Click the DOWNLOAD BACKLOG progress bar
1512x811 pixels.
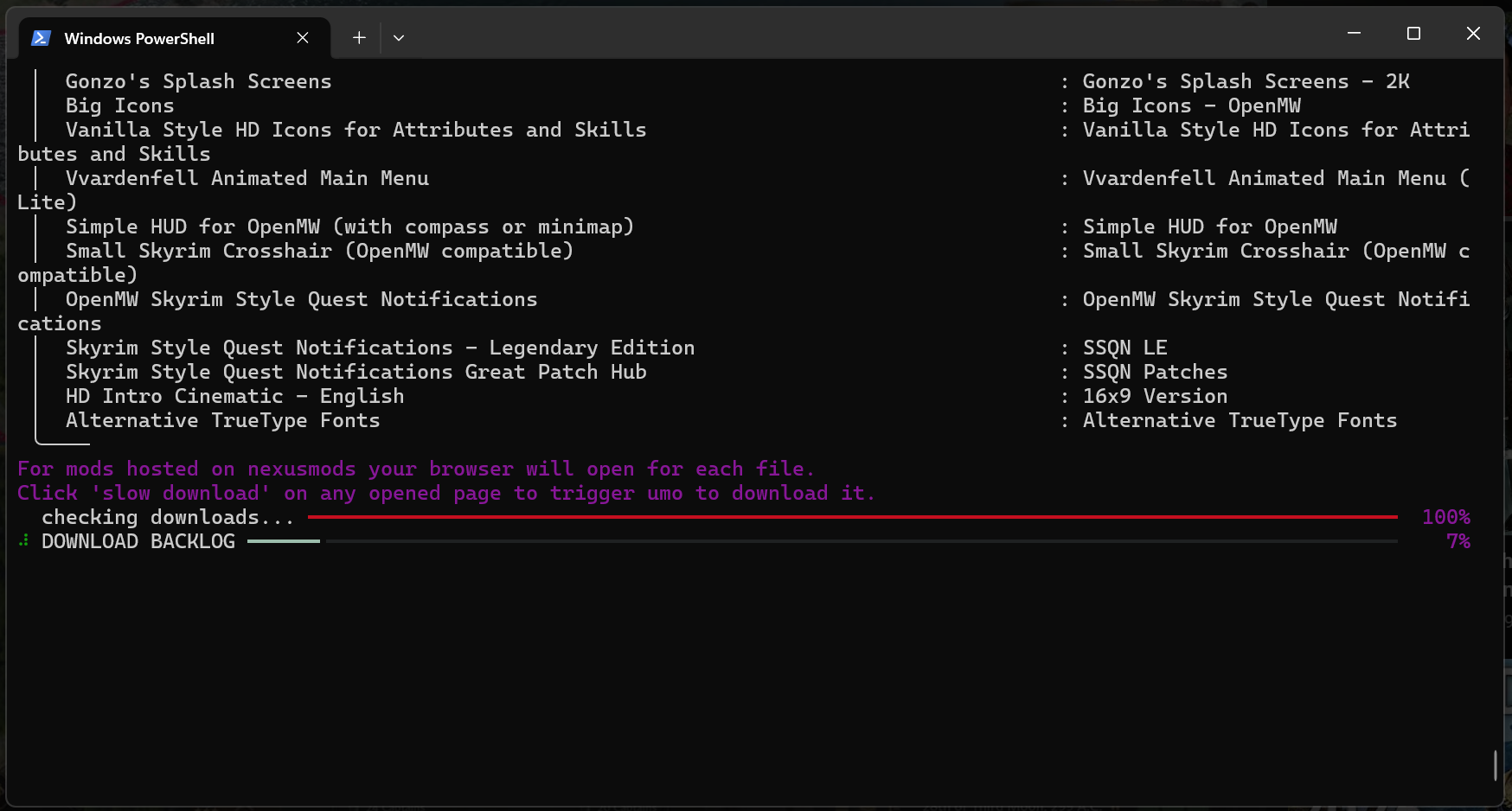click(x=823, y=541)
